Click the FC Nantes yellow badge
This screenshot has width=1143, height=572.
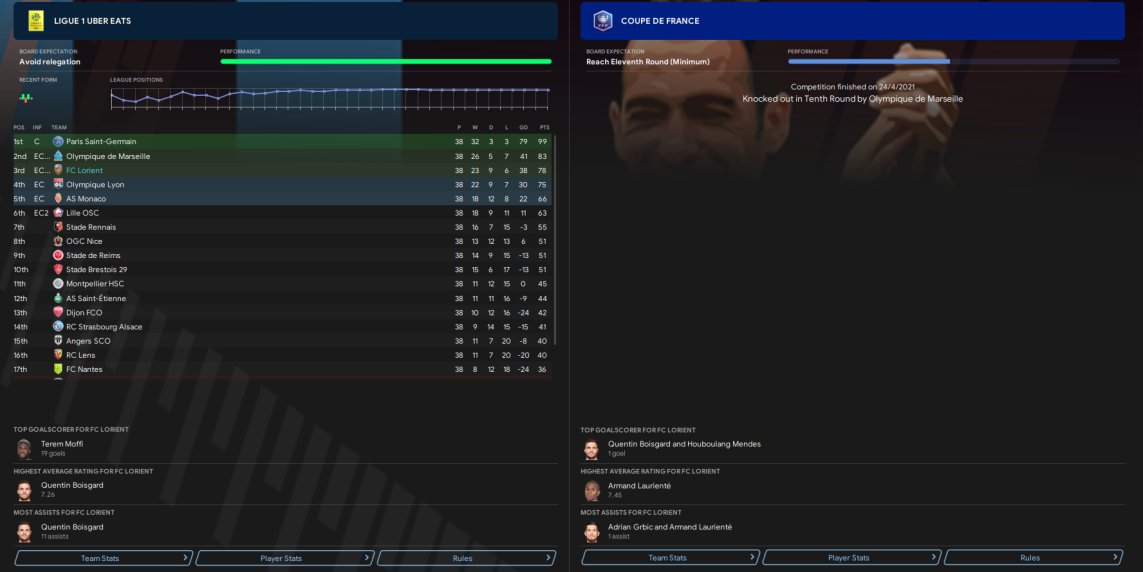click(58, 369)
